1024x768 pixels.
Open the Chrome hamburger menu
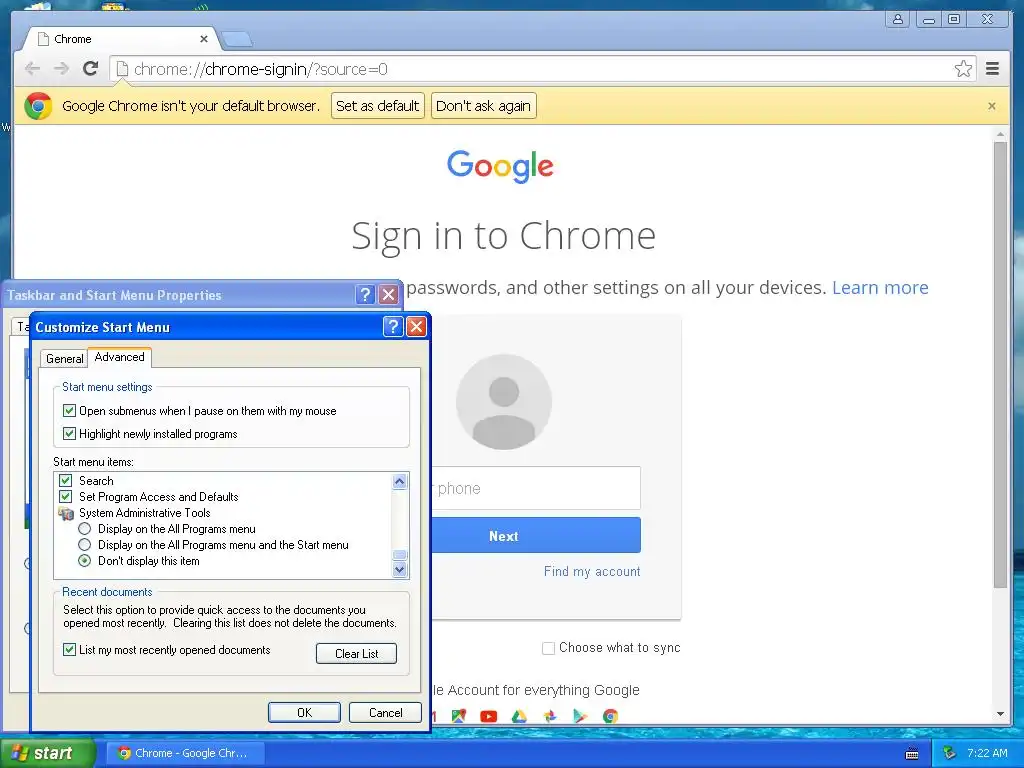[x=992, y=69]
